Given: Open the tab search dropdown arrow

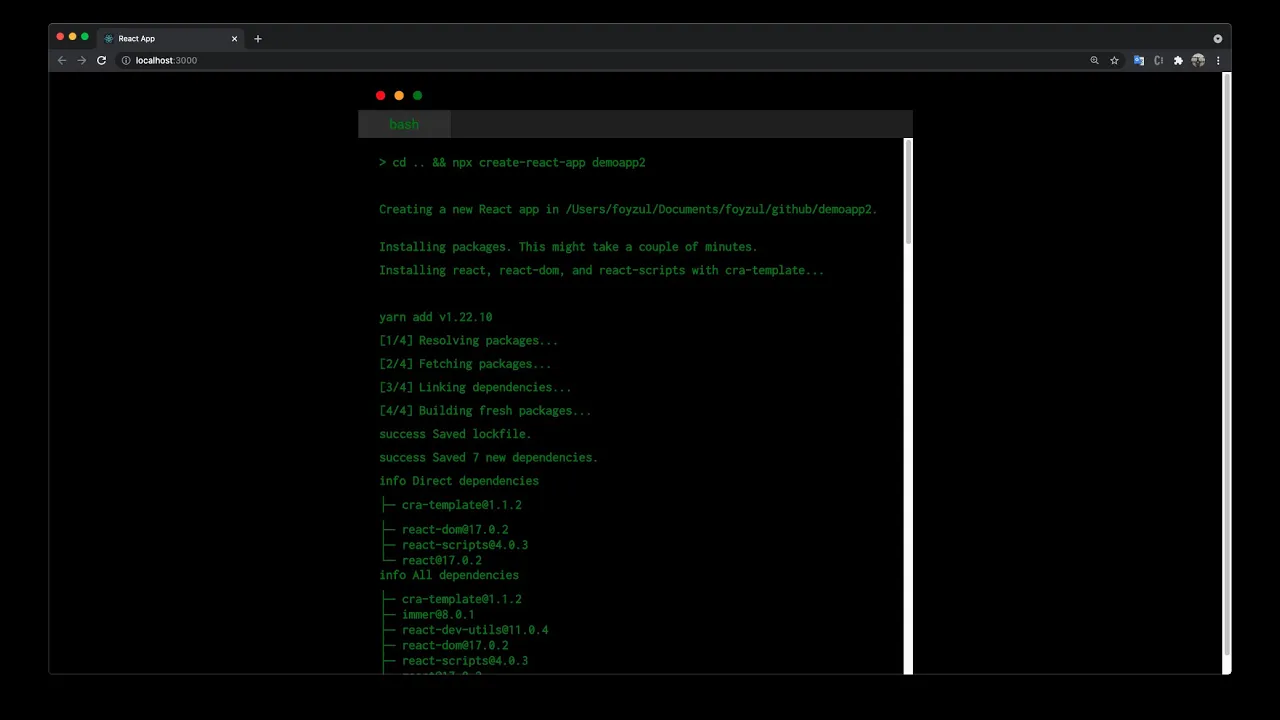Looking at the screenshot, I should pos(1218,38).
